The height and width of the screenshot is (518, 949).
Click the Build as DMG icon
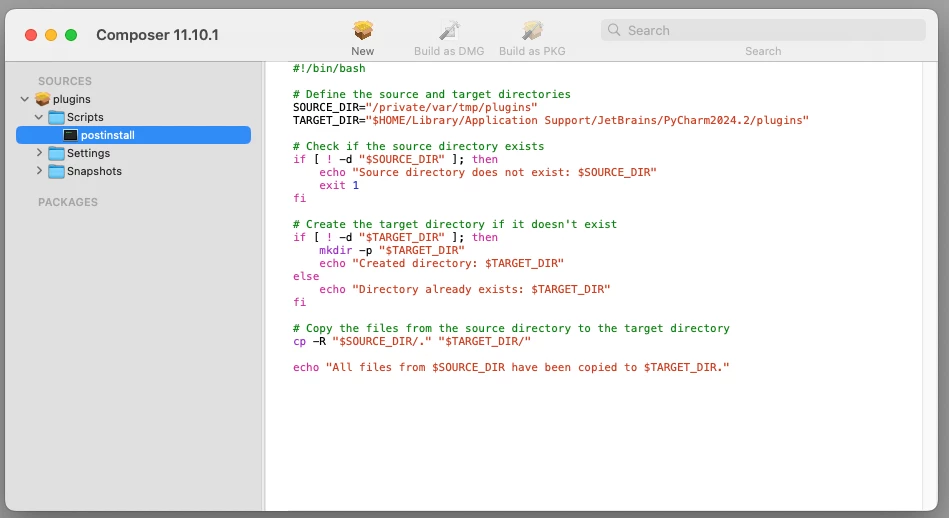pos(449,30)
